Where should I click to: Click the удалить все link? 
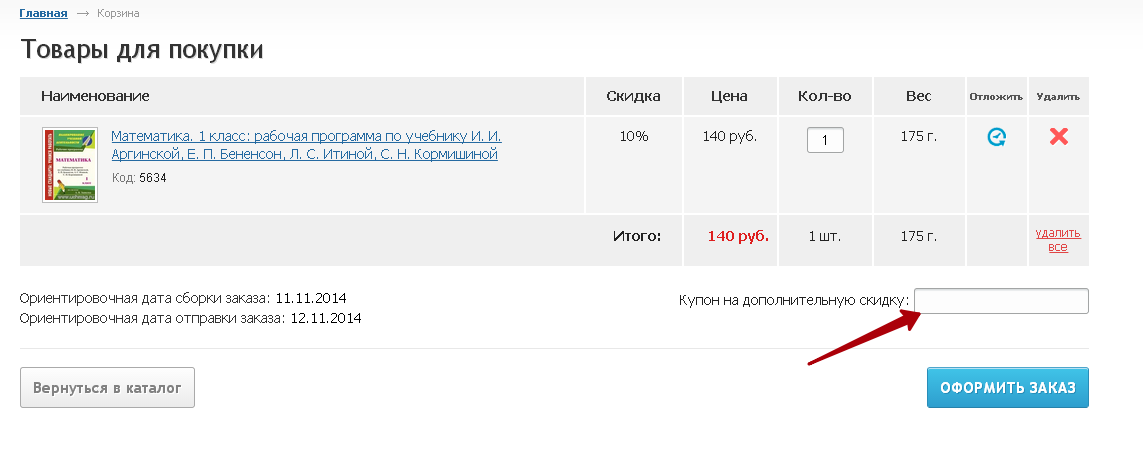click(x=1058, y=240)
